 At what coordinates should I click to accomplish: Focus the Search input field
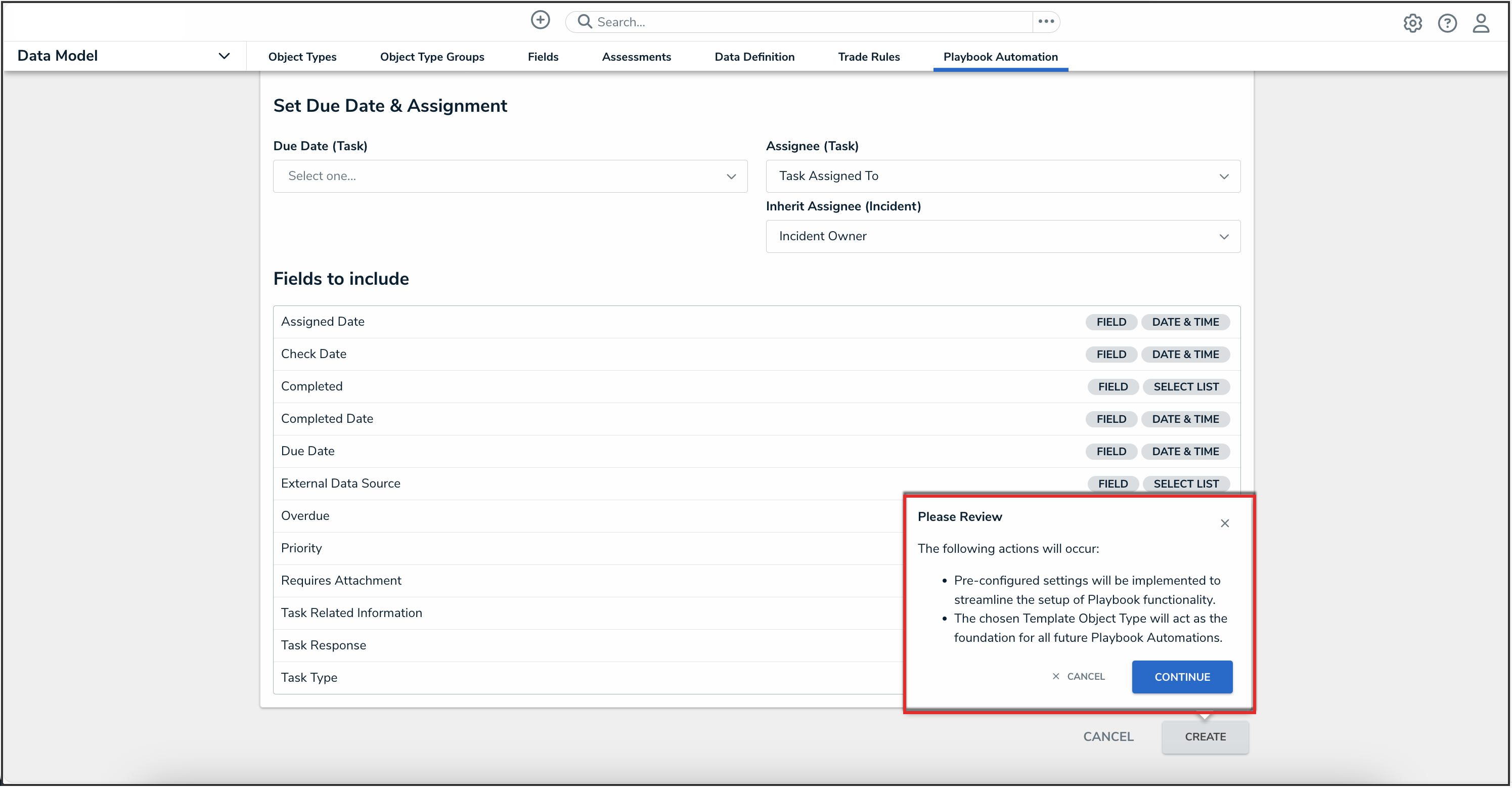(x=810, y=22)
